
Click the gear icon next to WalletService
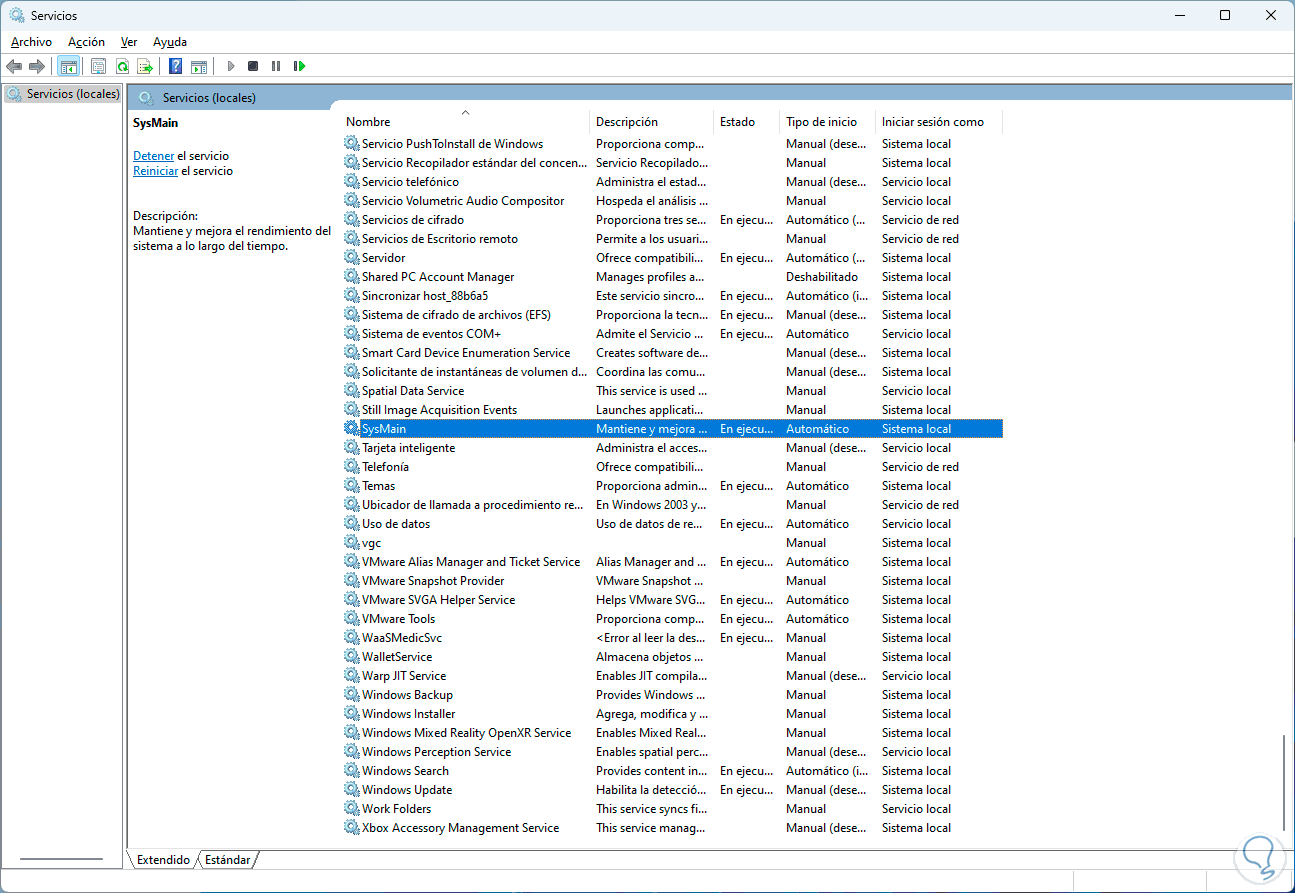[351, 657]
